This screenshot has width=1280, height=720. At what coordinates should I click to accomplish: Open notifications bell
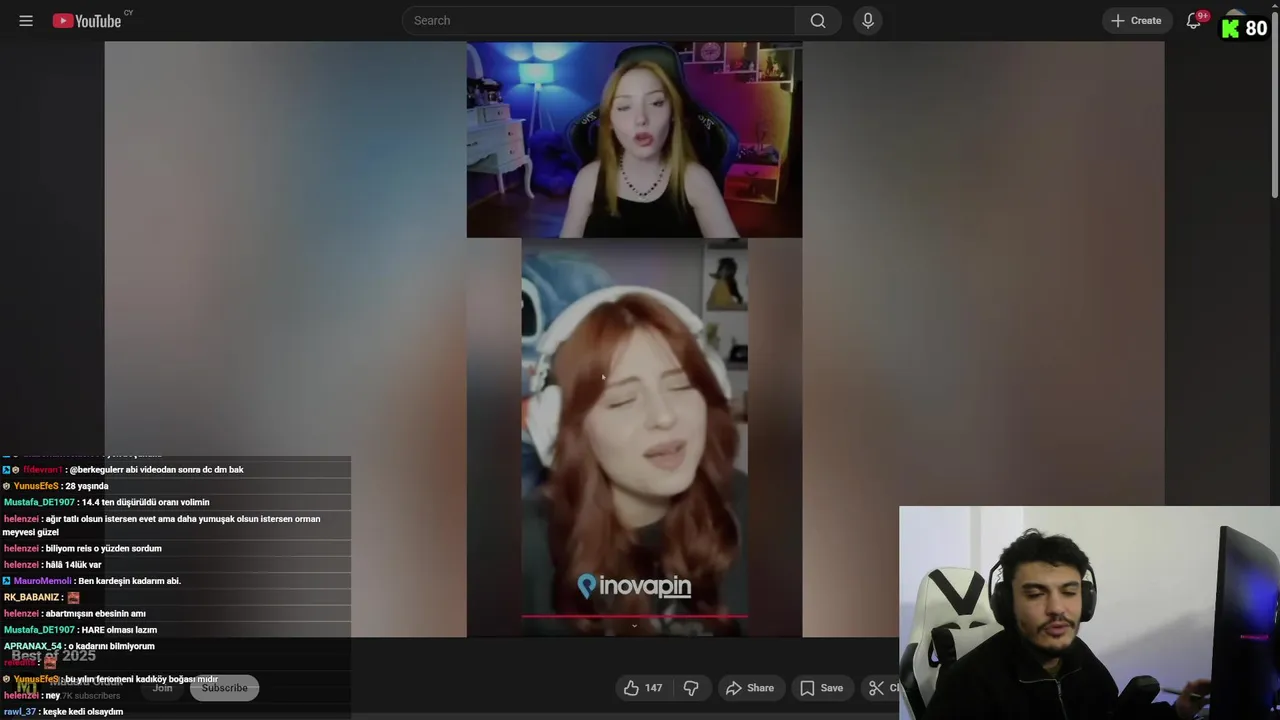click(x=1194, y=20)
